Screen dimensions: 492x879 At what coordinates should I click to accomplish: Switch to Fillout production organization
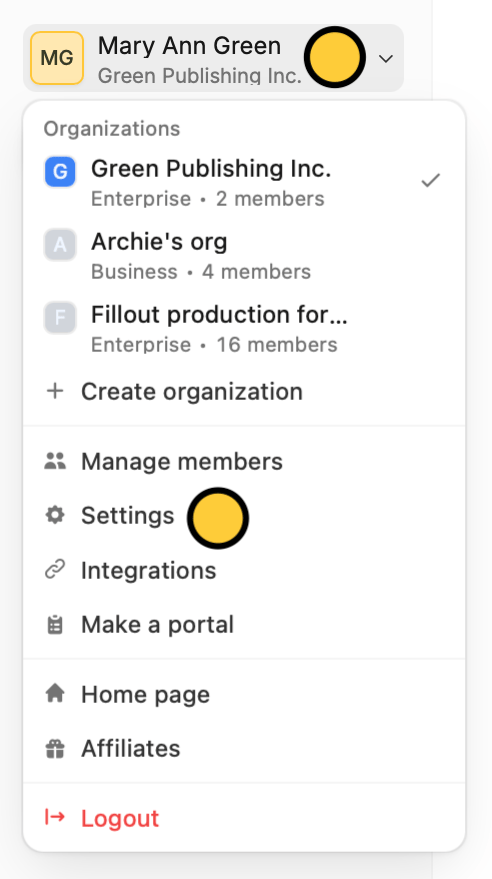pyautogui.click(x=244, y=329)
